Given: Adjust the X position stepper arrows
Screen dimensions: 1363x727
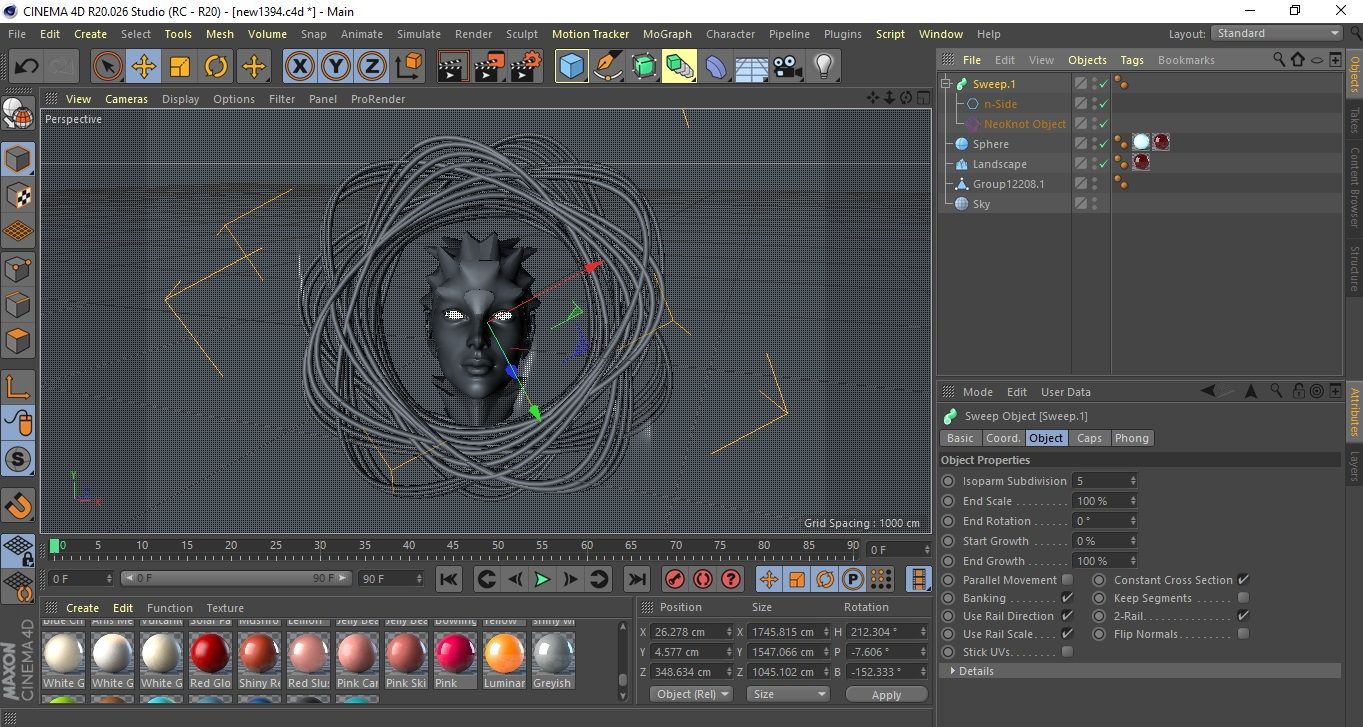Looking at the screenshot, I should tap(729, 632).
